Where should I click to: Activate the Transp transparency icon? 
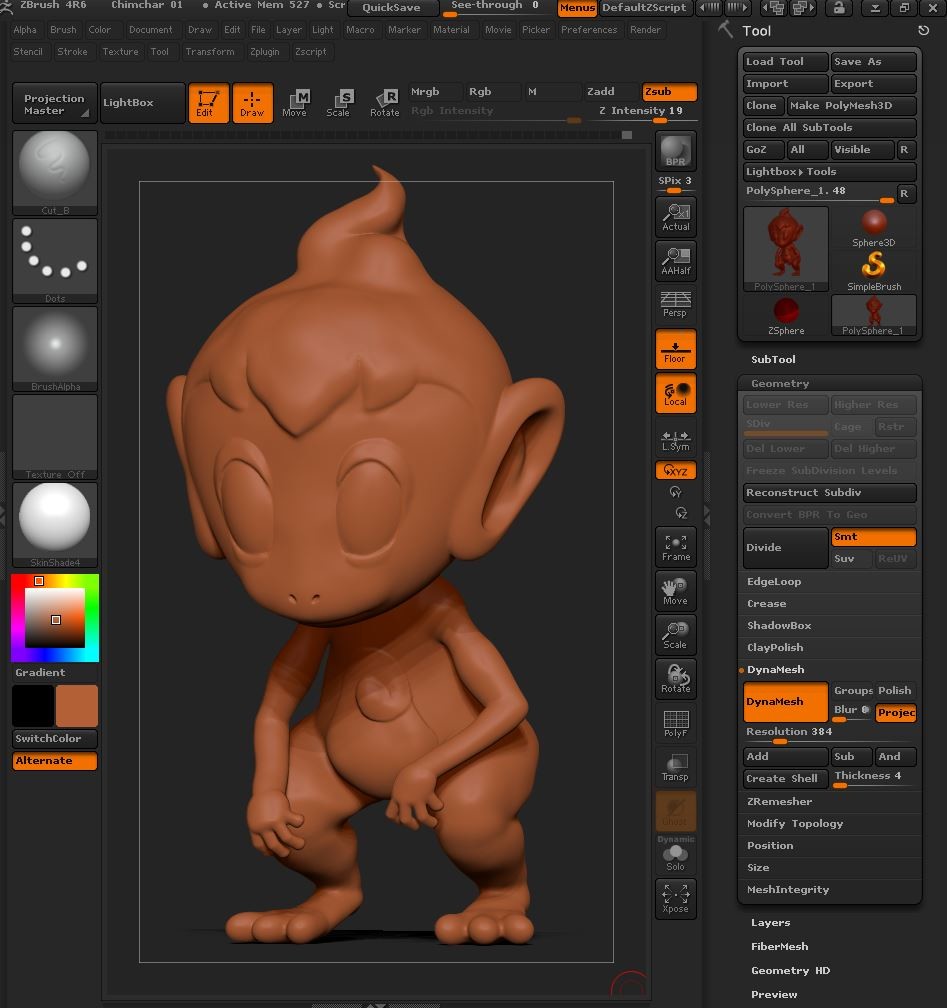pyautogui.click(x=675, y=767)
